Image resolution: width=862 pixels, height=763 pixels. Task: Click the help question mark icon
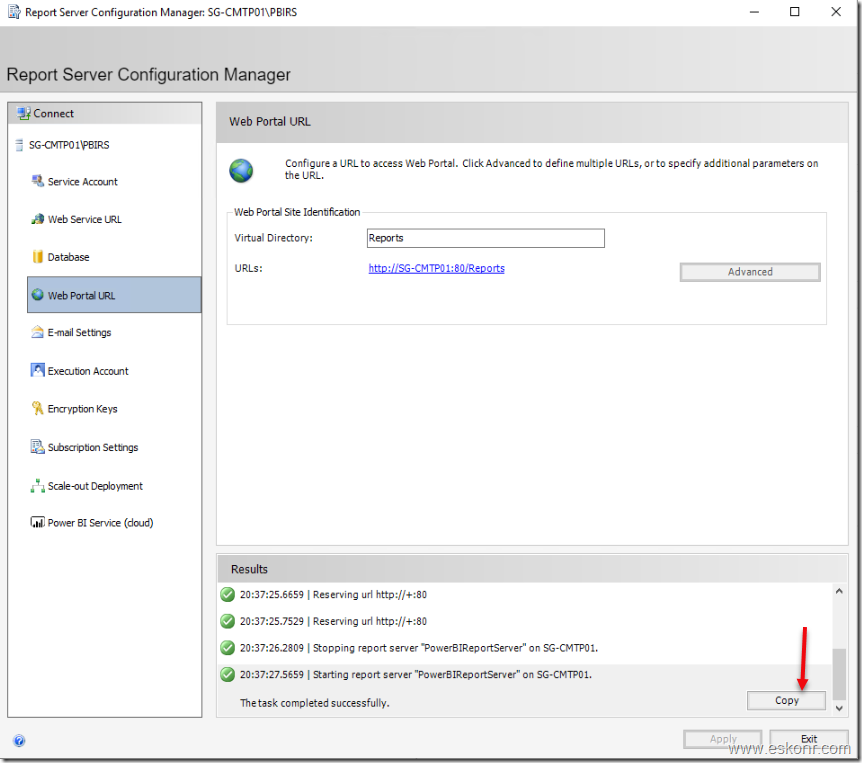(x=19, y=741)
